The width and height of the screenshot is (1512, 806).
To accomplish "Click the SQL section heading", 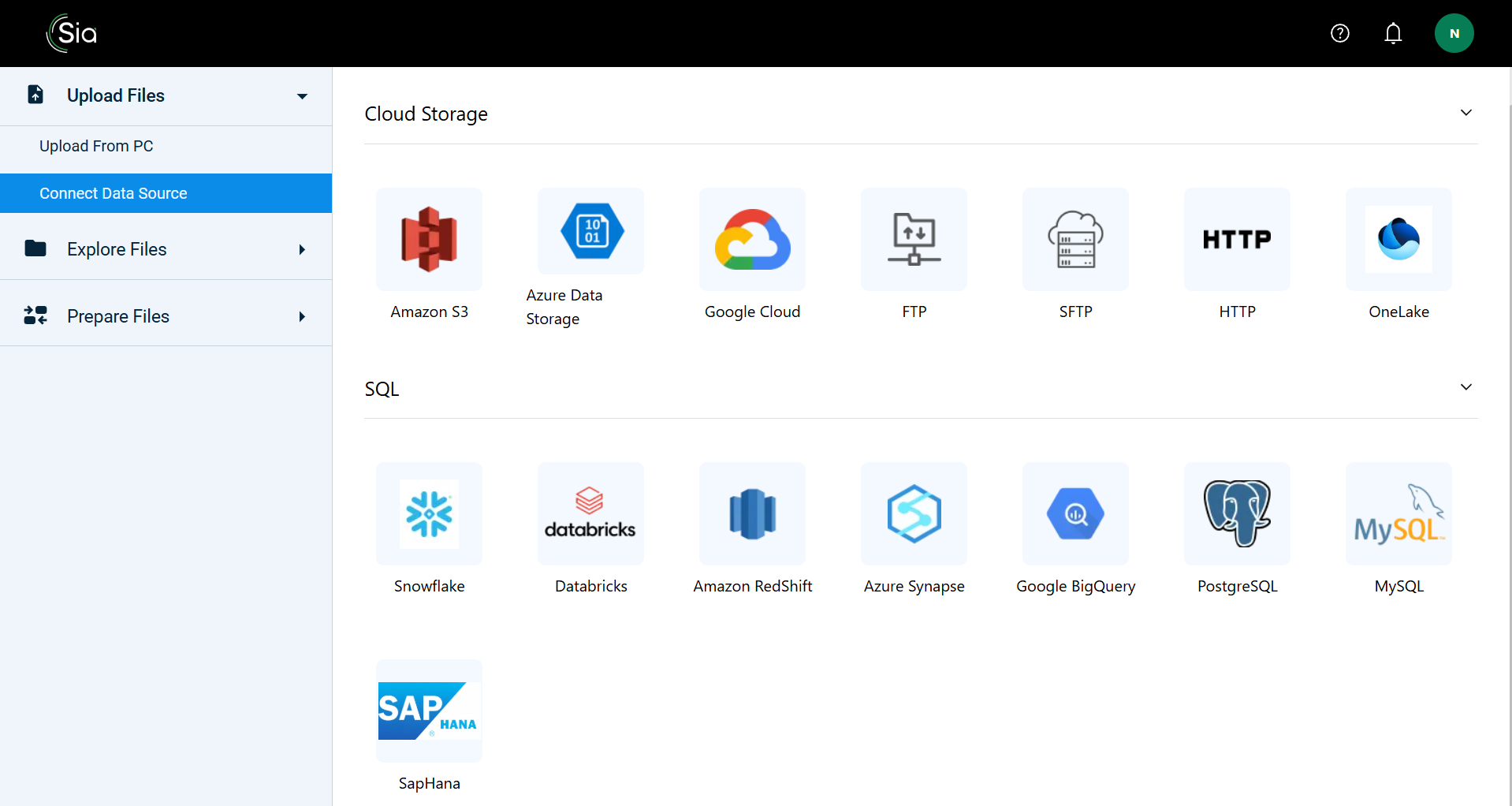I will [x=382, y=389].
